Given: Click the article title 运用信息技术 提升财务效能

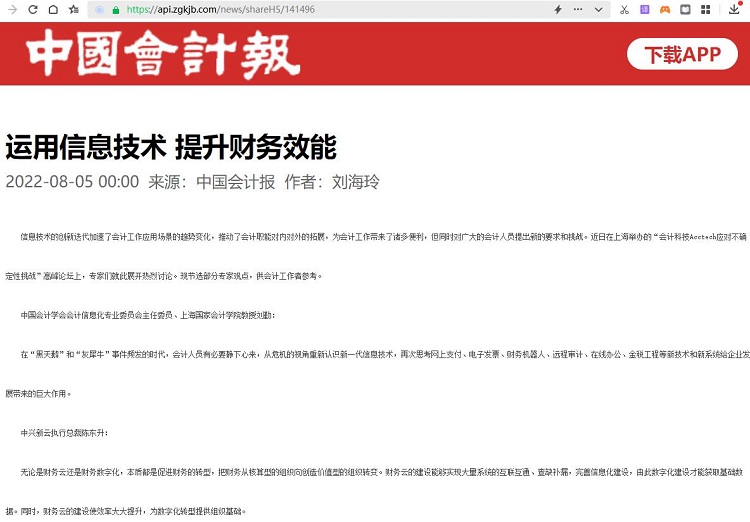Looking at the screenshot, I should click(171, 146).
